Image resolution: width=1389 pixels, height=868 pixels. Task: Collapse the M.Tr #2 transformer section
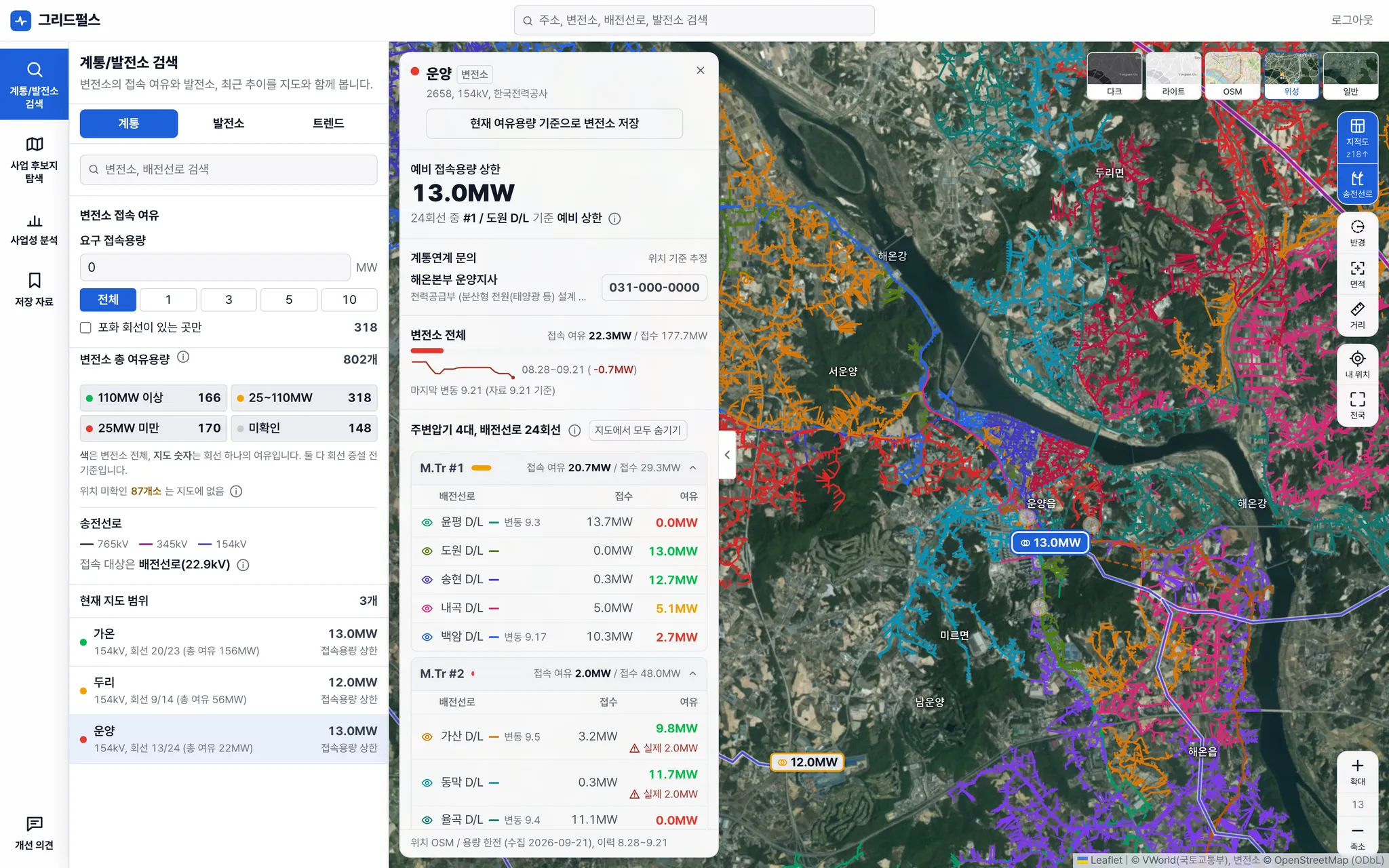pos(692,673)
